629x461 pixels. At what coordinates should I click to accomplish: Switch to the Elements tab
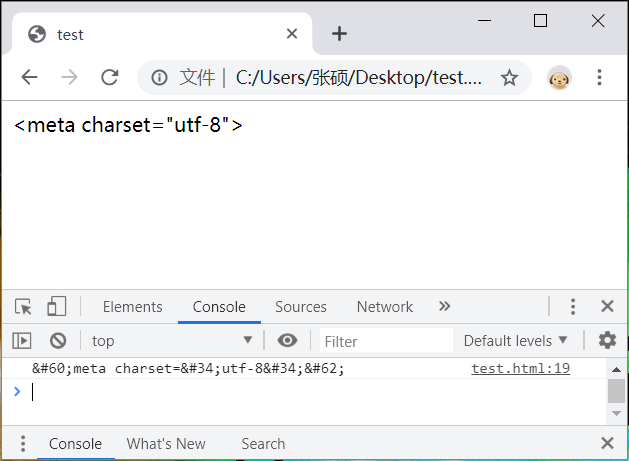132,307
